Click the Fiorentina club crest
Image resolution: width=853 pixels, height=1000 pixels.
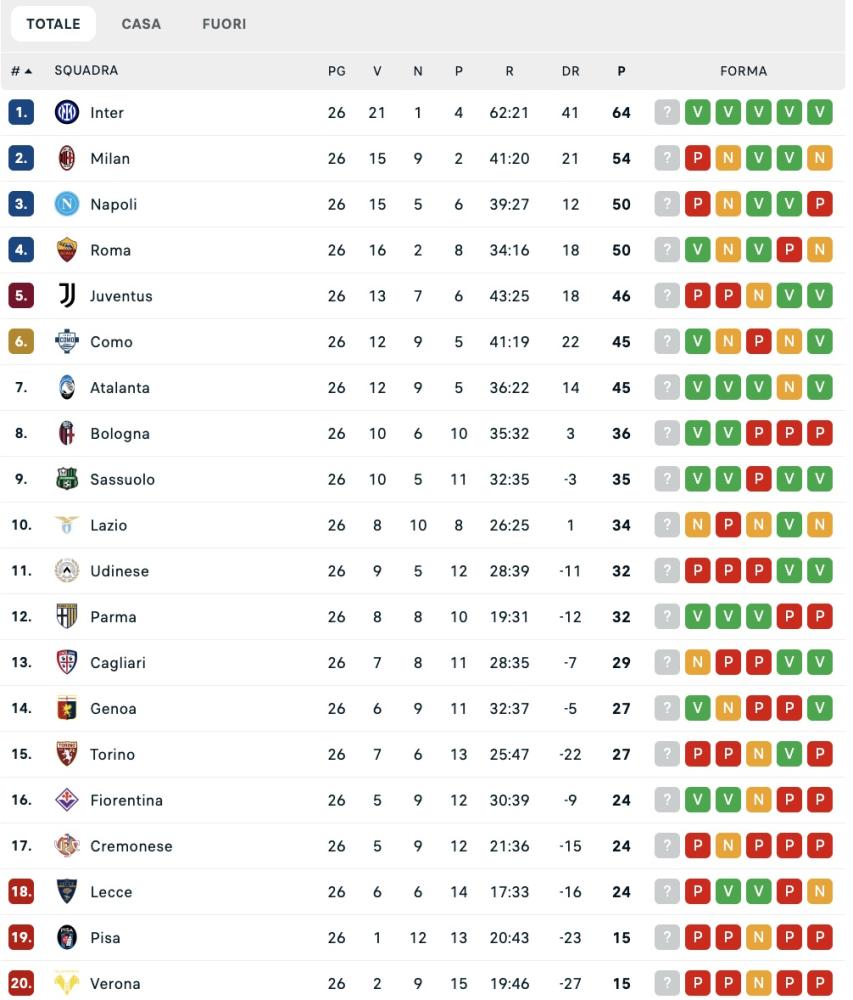click(66, 800)
